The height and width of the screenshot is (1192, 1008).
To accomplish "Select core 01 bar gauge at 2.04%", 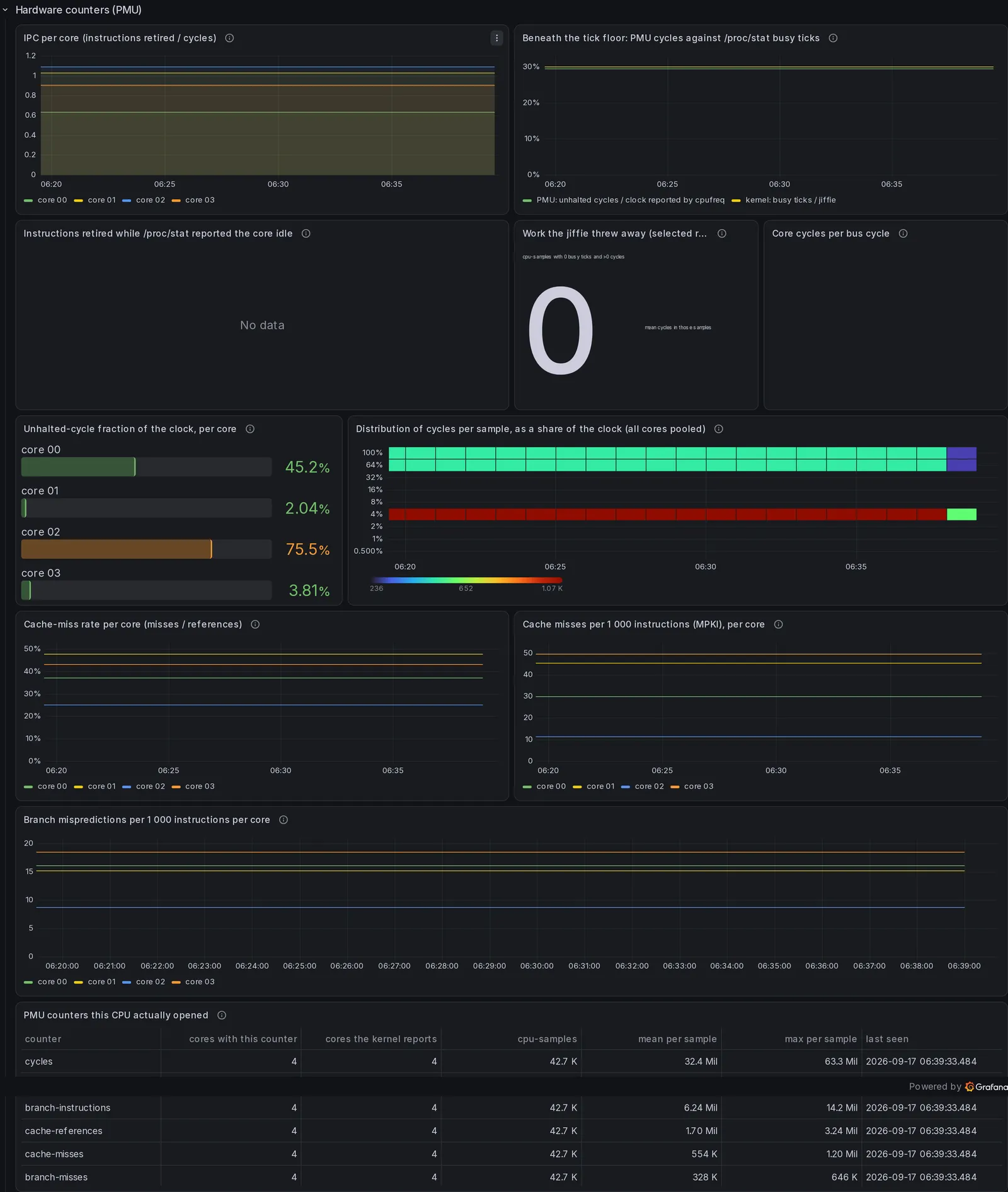I will (x=146, y=508).
